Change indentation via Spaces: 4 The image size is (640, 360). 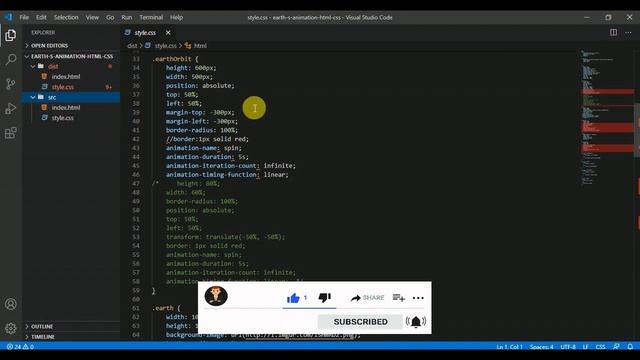point(542,347)
